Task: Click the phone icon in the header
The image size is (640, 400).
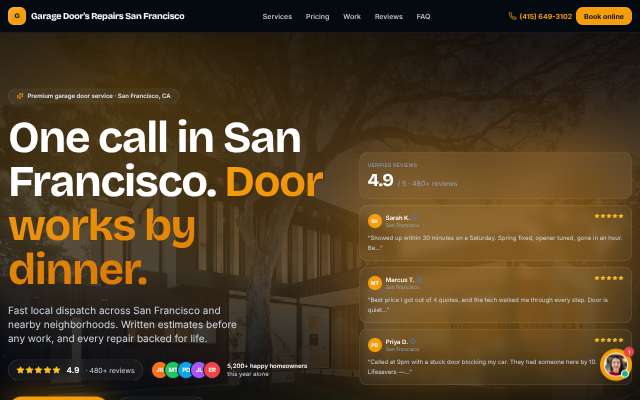Action: point(512,16)
